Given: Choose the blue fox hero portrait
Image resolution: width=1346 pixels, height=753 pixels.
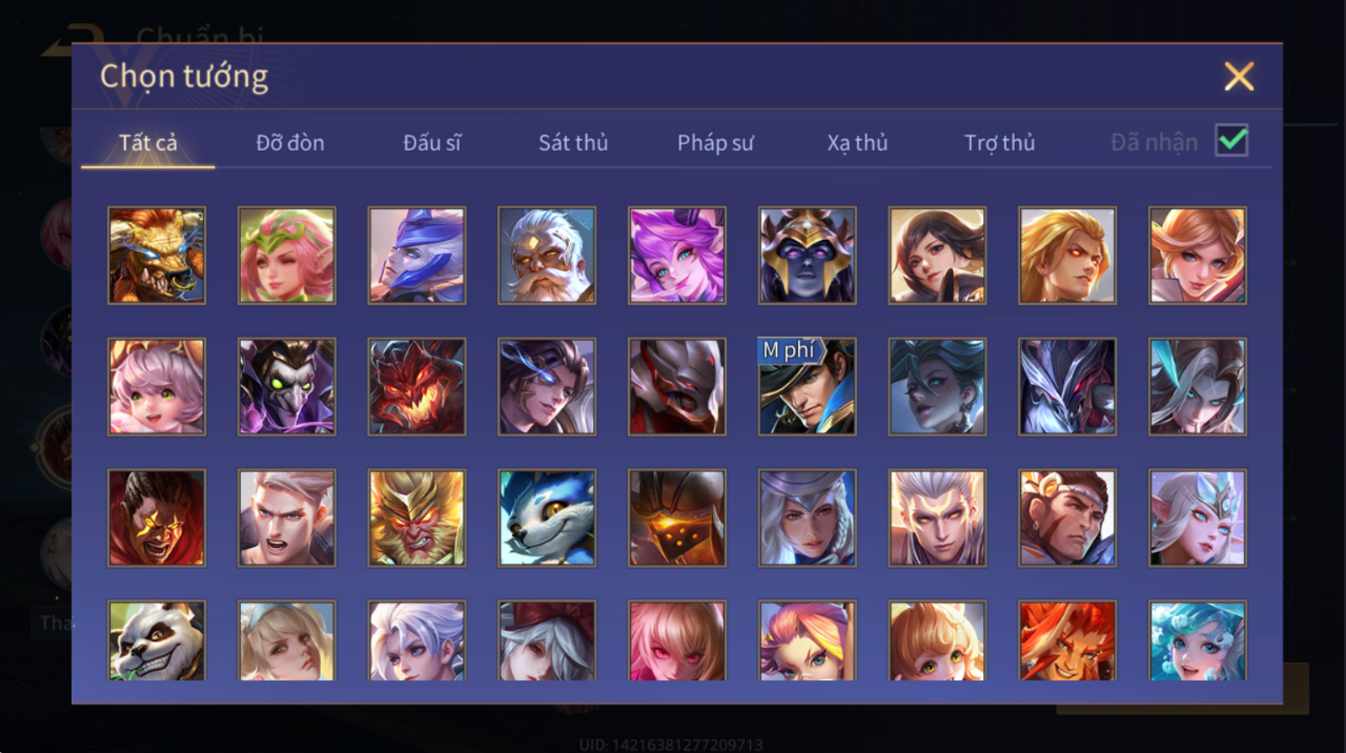Looking at the screenshot, I should [547, 518].
